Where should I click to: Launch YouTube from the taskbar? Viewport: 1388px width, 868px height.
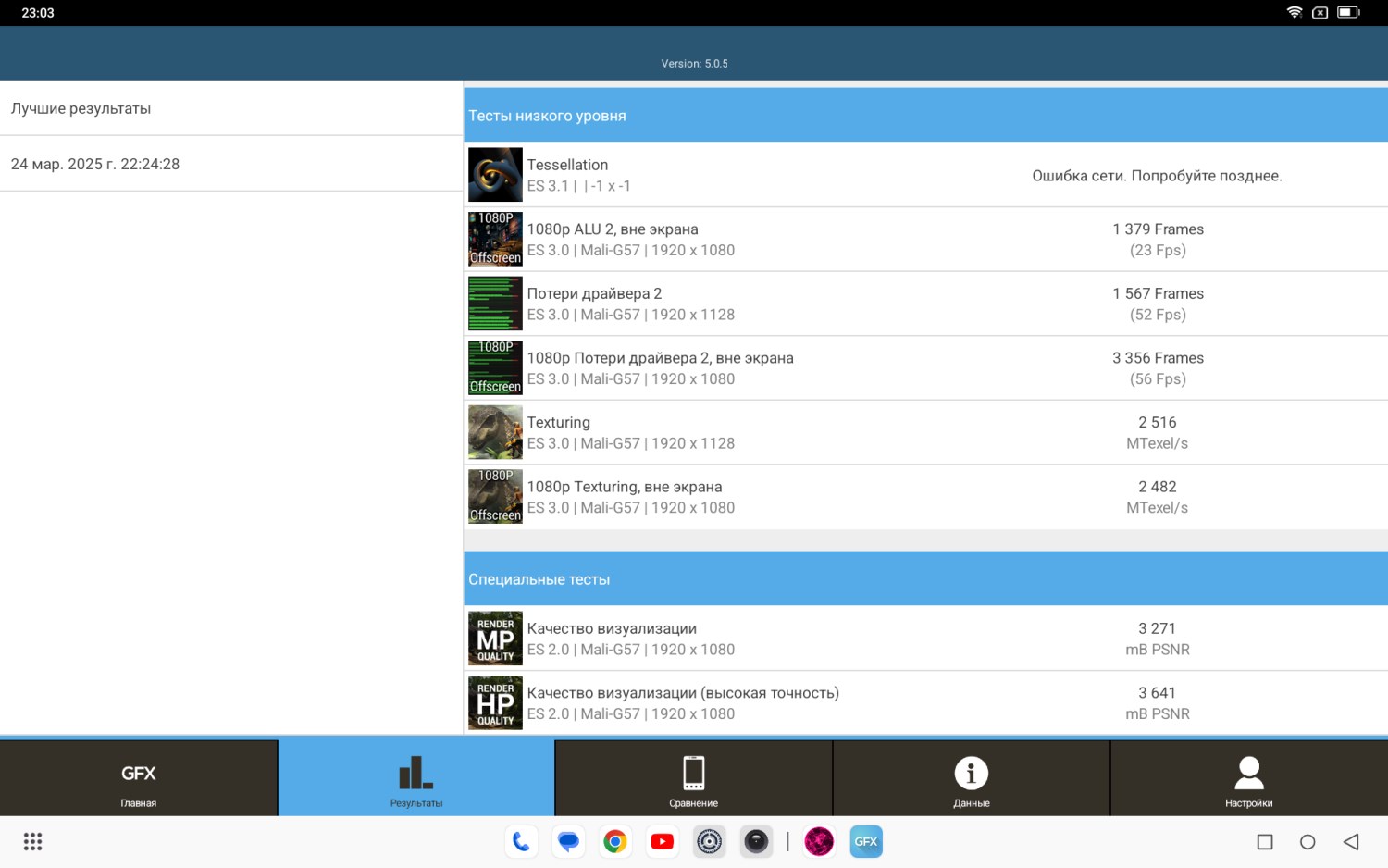pyautogui.click(x=663, y=842)
